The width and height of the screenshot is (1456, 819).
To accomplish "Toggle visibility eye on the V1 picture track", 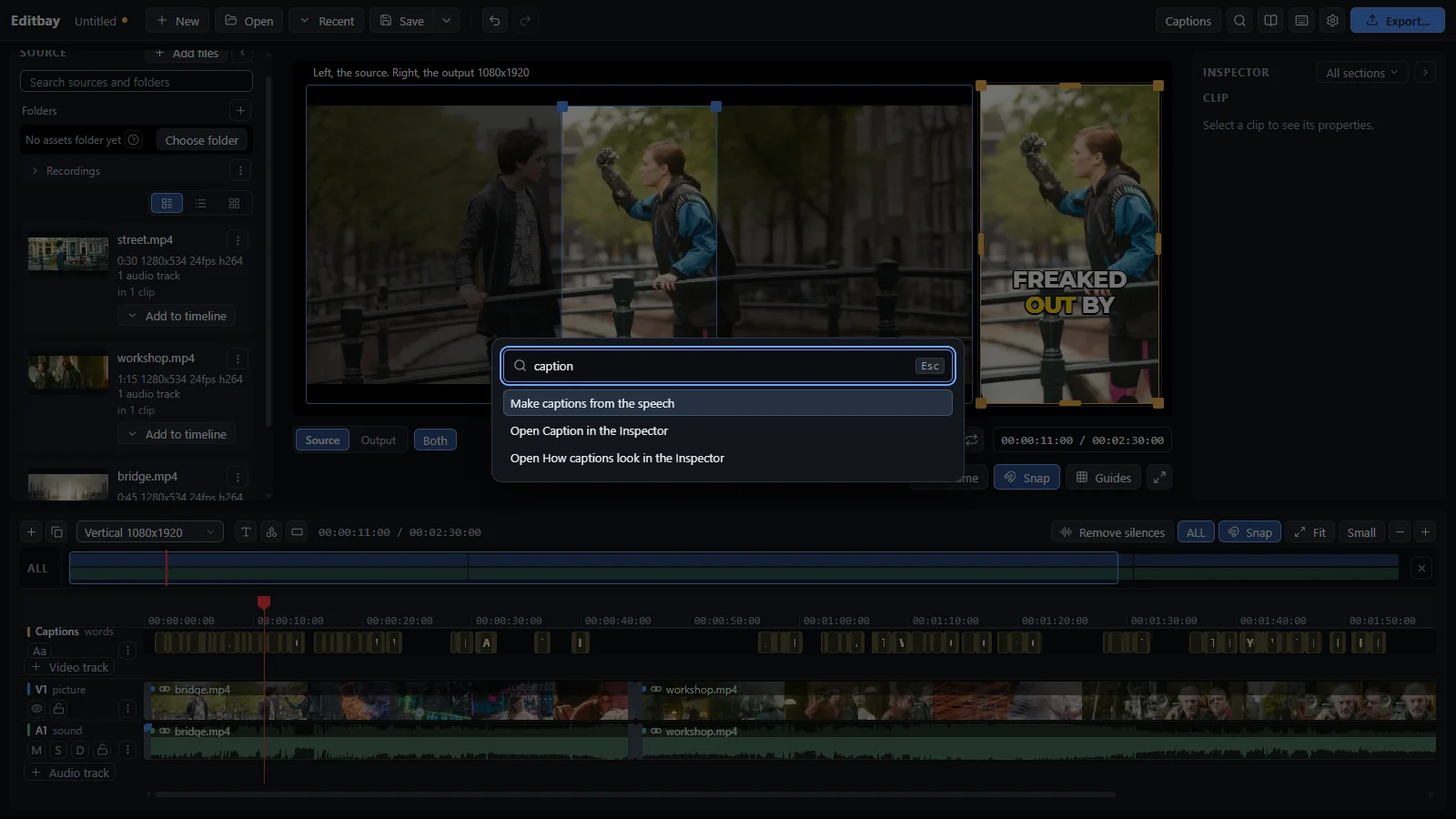I will 36,709.
